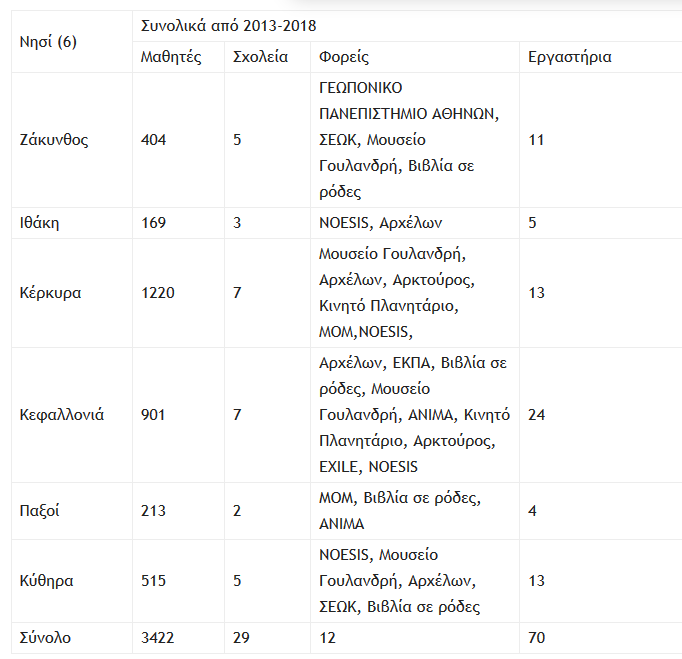Select the "ΜΟΜ, Βιβλία σε ρόδες, ΑΝΙΜΑ" cell

pyautogui.click(x=399, y=511)
